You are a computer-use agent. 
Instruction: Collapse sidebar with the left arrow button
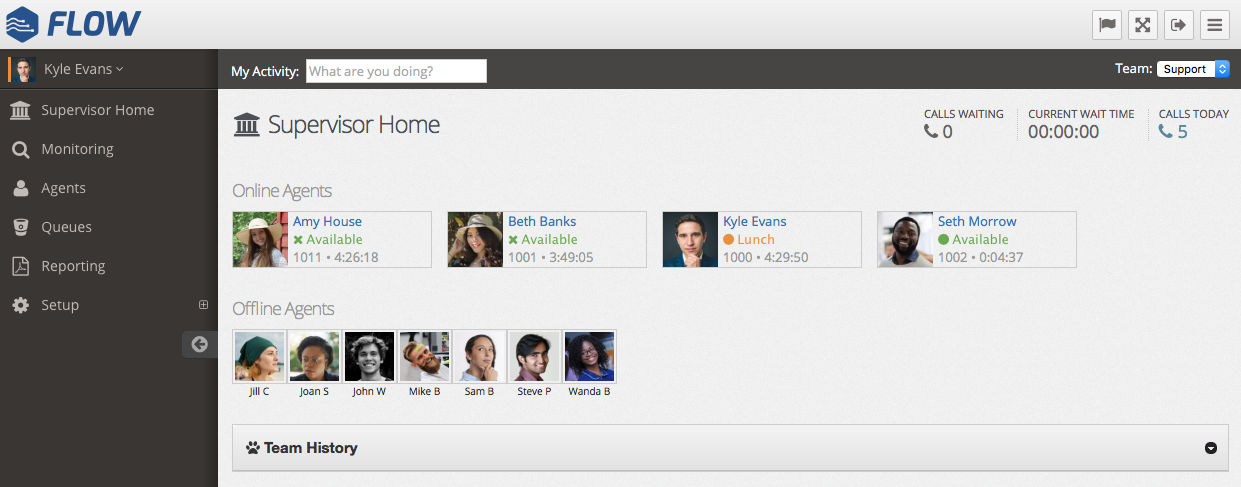199,344
